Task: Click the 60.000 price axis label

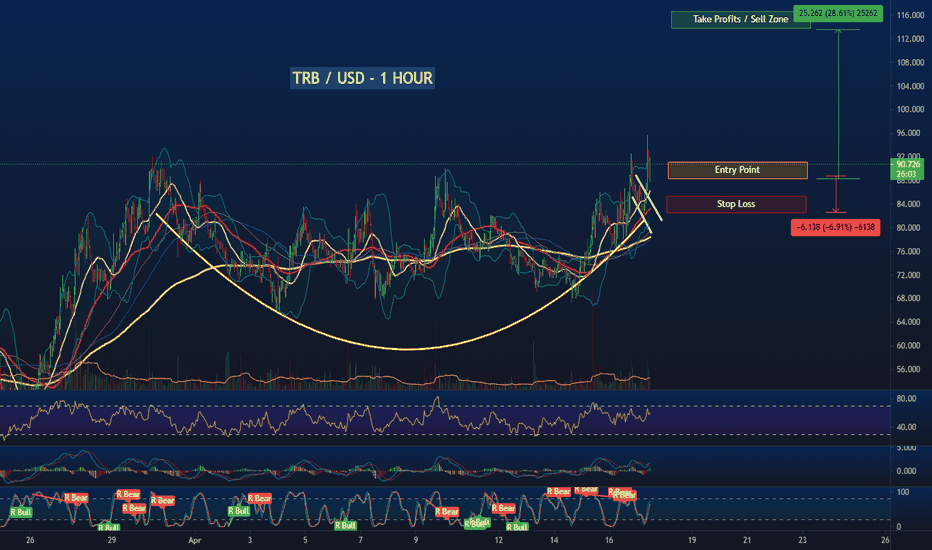Action: pos(910,345)
